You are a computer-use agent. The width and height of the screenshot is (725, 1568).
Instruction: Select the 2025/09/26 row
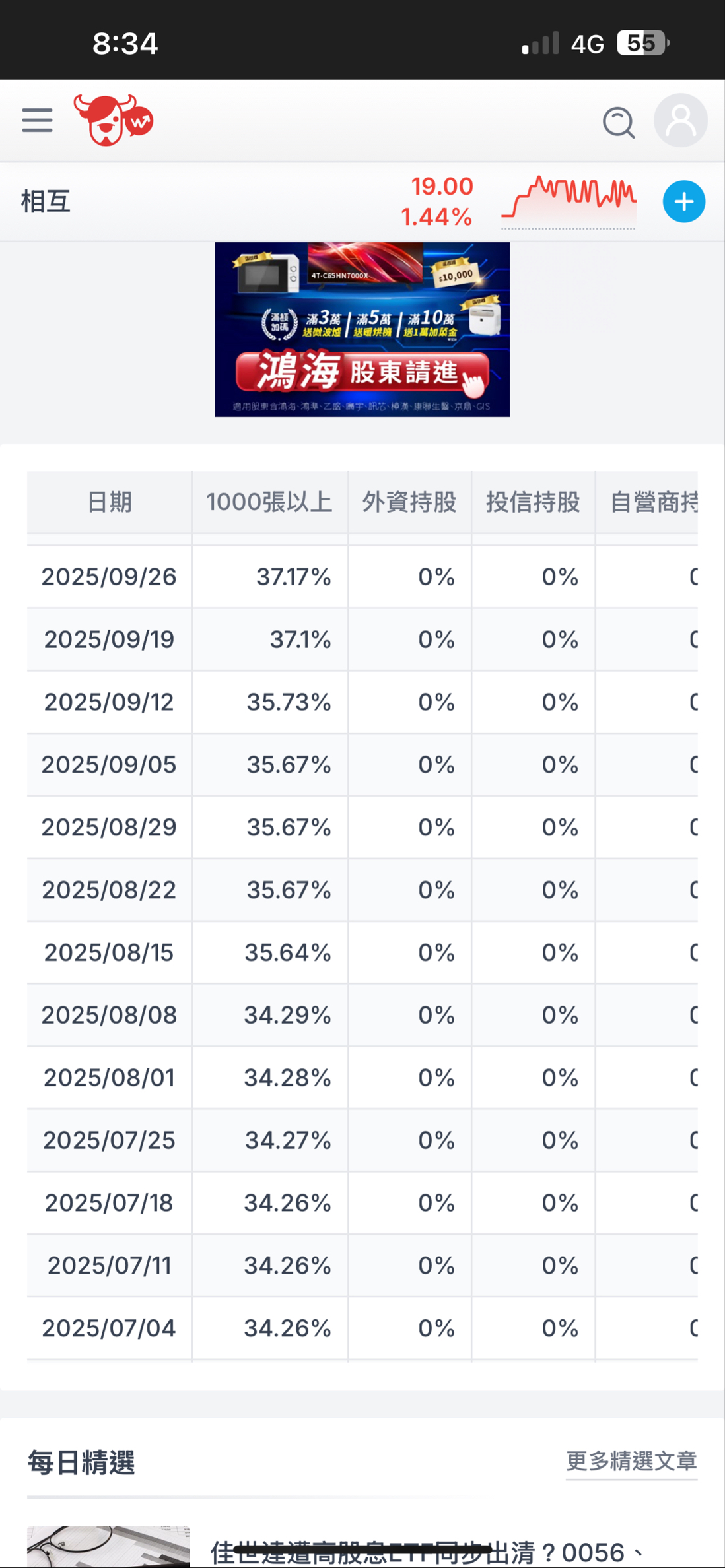[x=109, y=577]
